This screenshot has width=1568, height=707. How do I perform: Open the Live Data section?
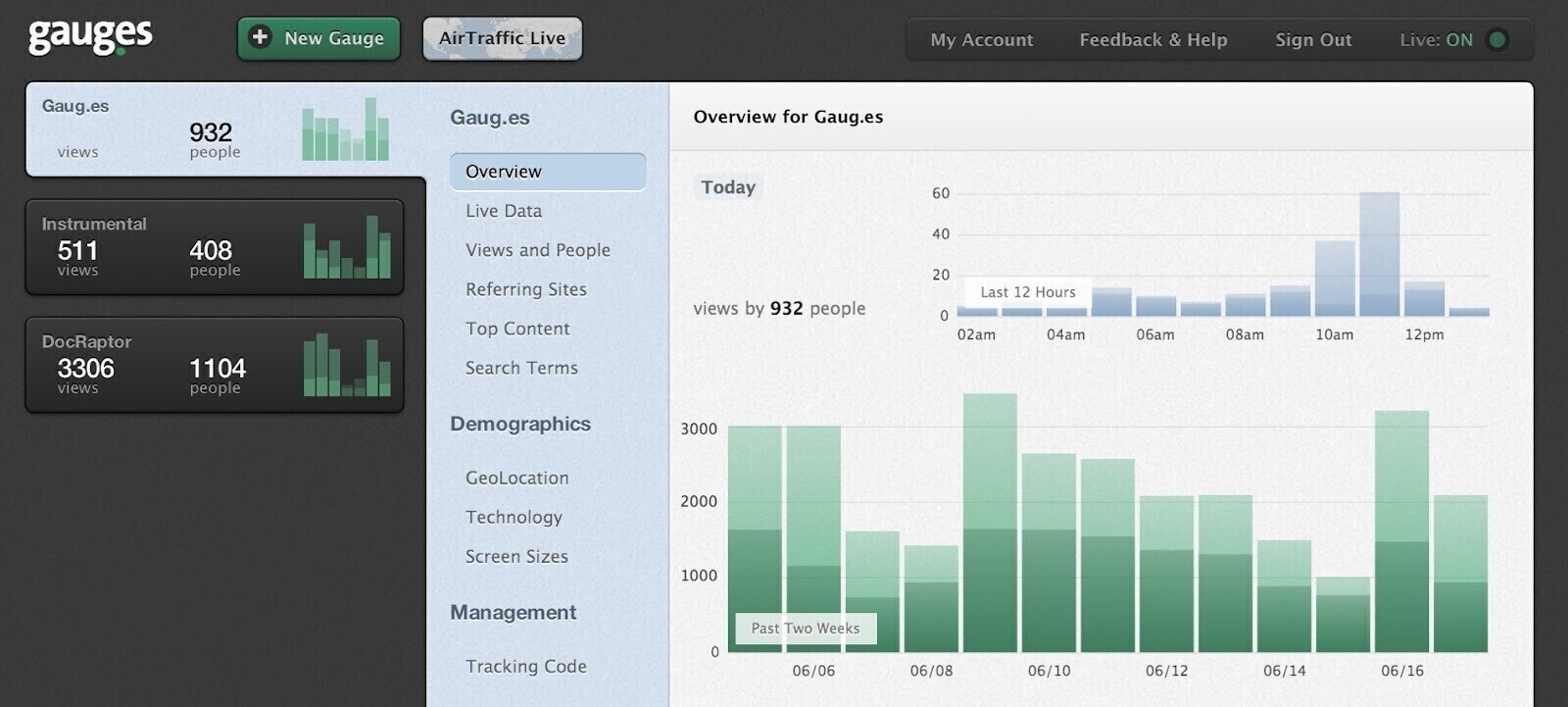(504, 211)
